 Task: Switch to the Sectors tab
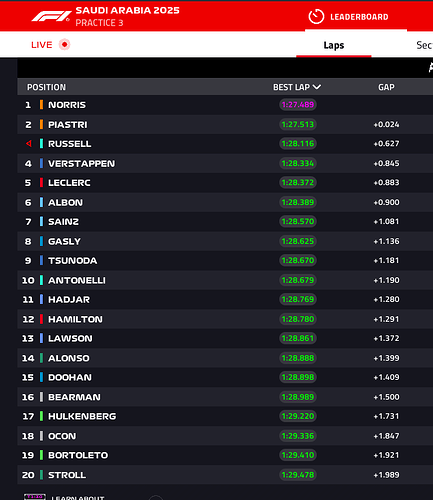coord(425,45)
